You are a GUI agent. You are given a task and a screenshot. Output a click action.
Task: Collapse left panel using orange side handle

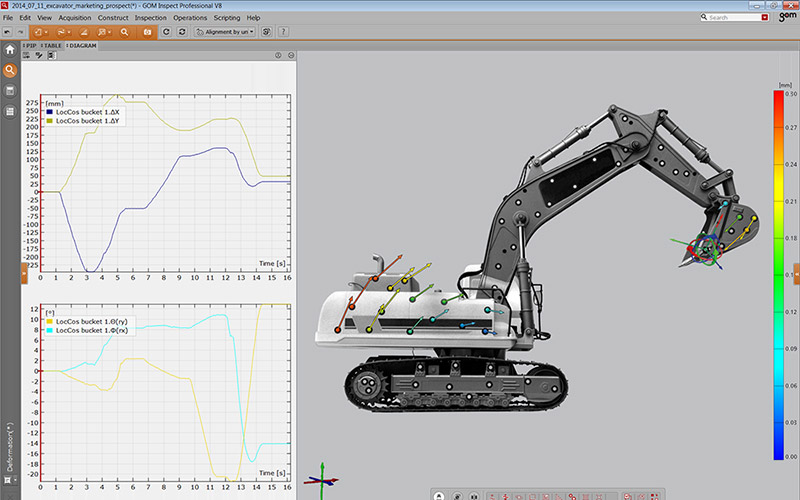(25, 271)
